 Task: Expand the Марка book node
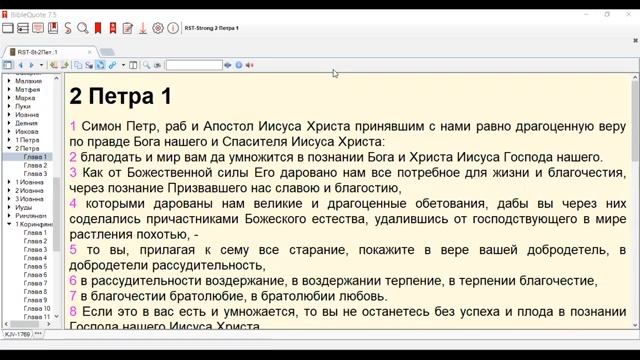[9, 98]
